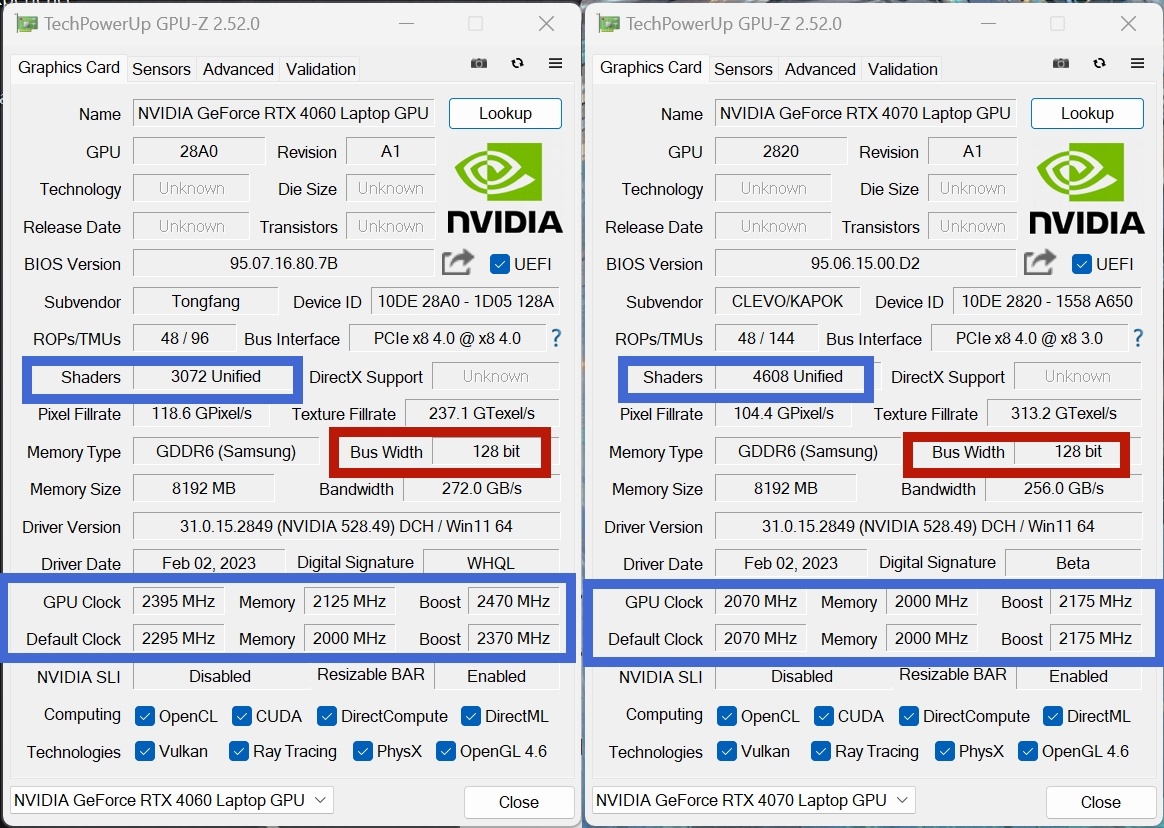This screenshot has height=828, width=1164.
Task: Switch to Sensors tab in RTX 4070 window
Action: point(743,69)
